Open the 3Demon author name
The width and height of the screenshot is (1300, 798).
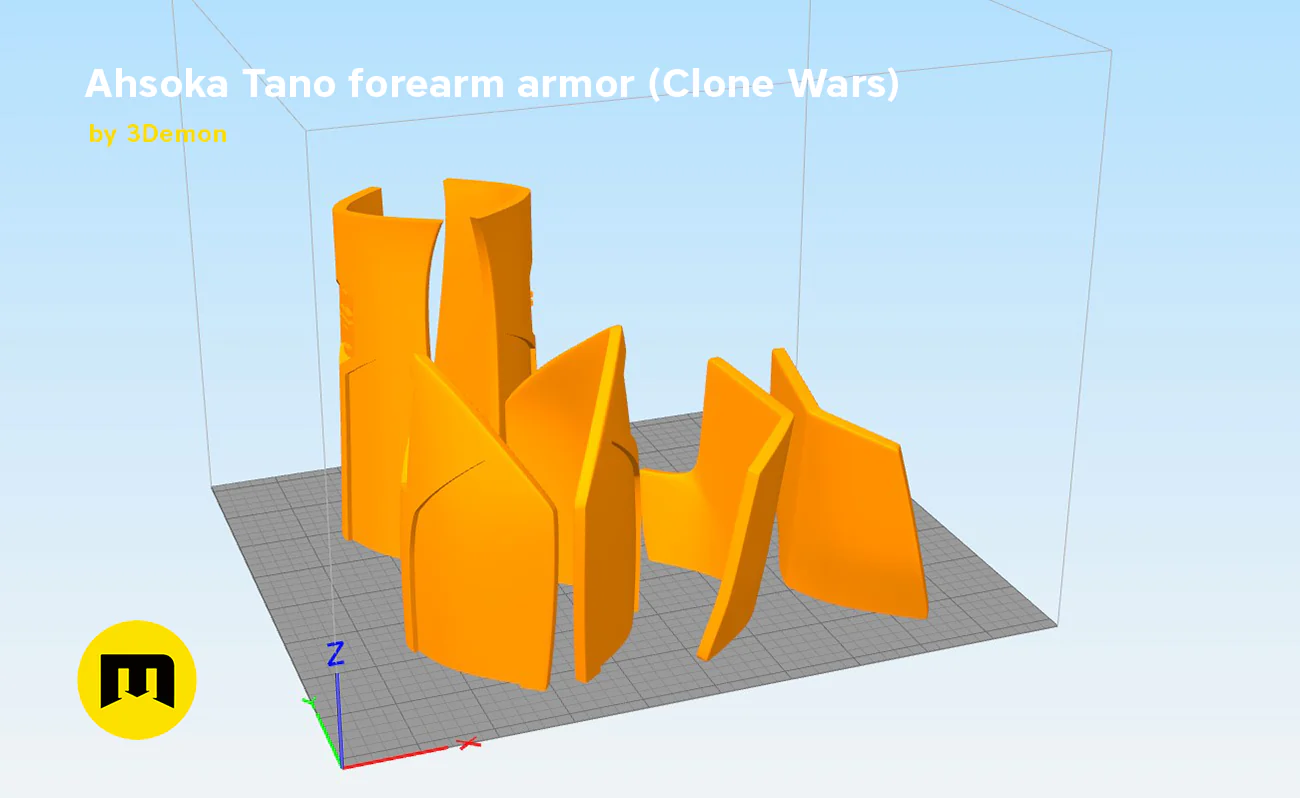pyautogui.click(x=176, y=134)
